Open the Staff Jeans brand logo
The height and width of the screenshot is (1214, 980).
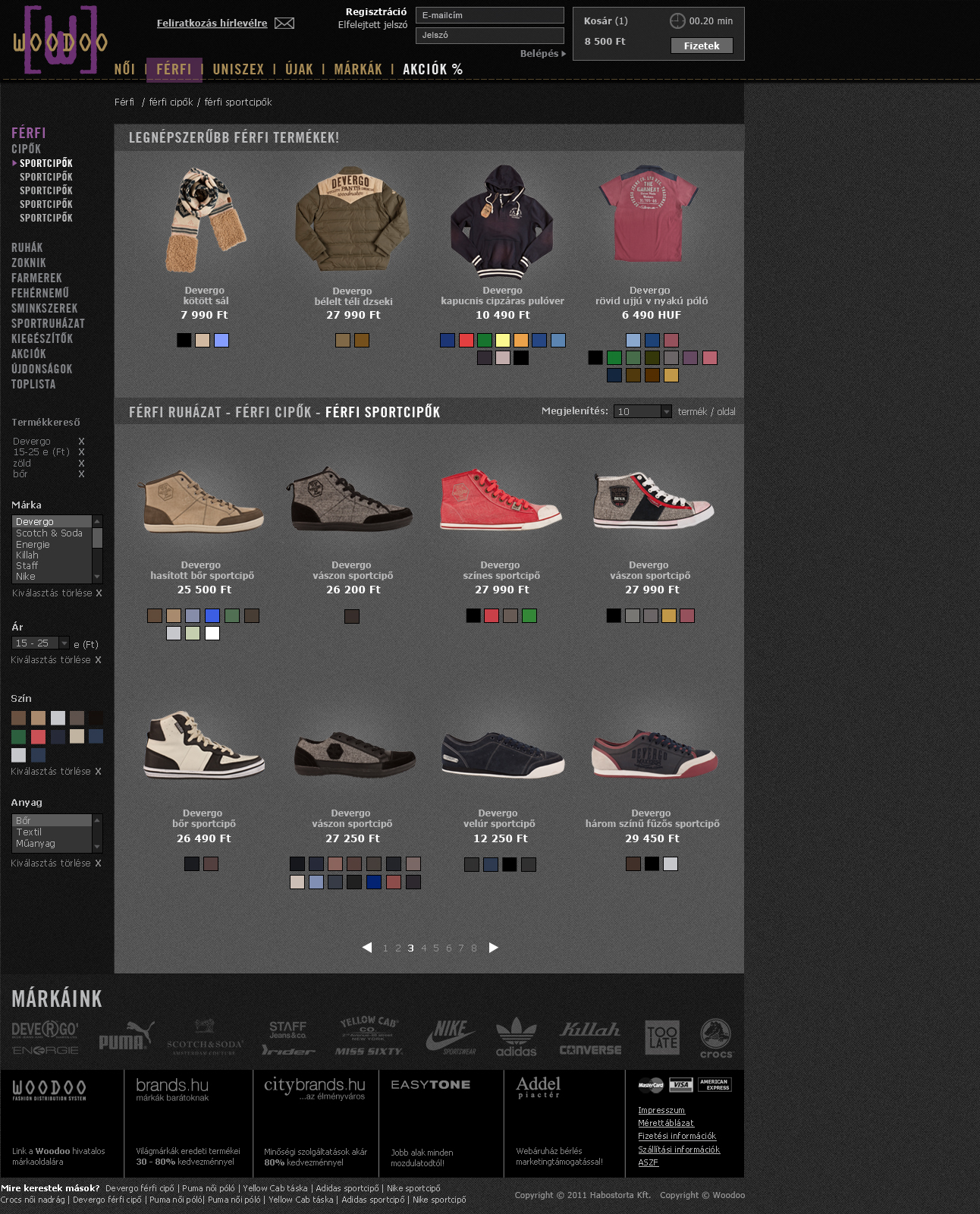tap(288, 1029)
